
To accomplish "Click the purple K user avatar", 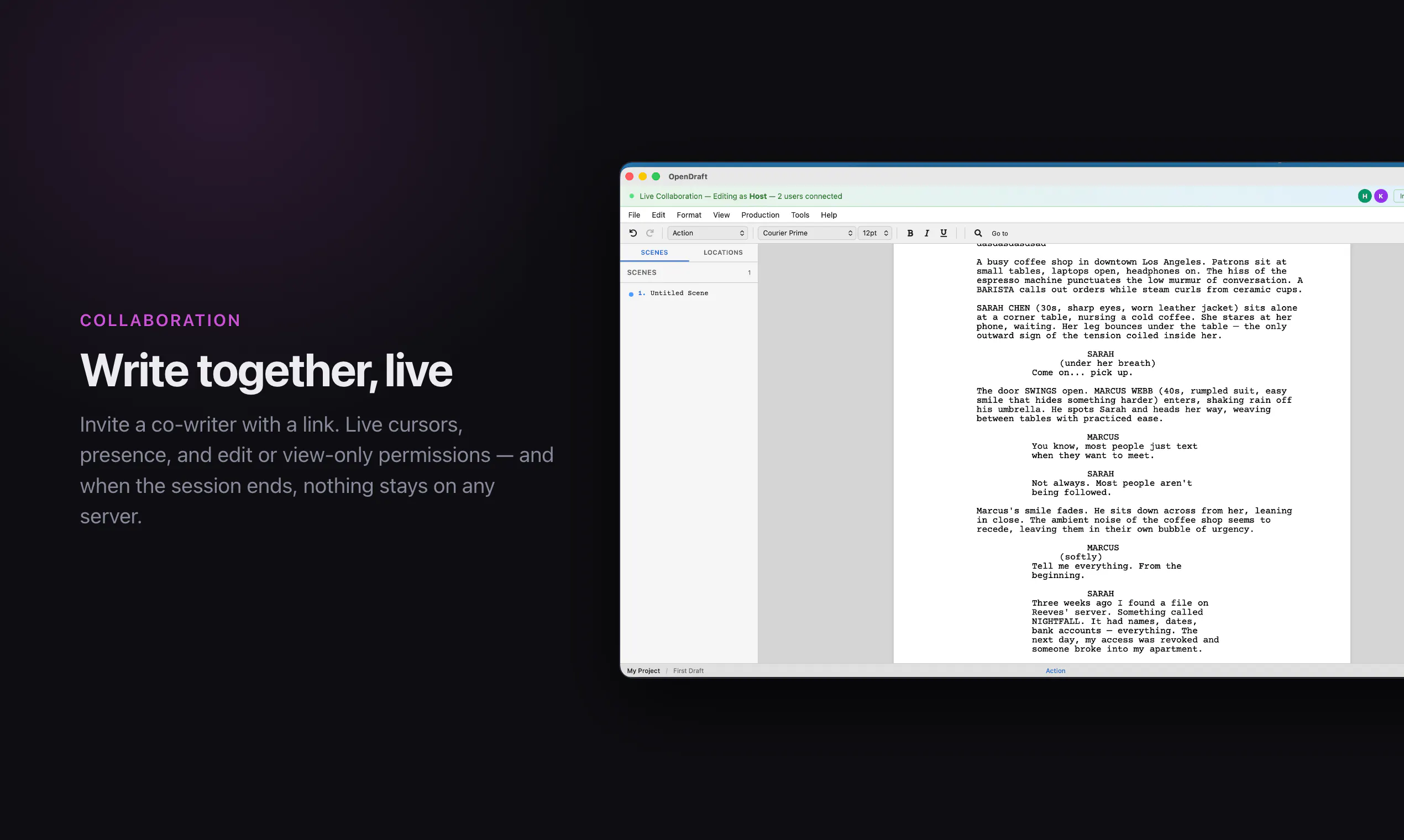I will click(1381, 196).
